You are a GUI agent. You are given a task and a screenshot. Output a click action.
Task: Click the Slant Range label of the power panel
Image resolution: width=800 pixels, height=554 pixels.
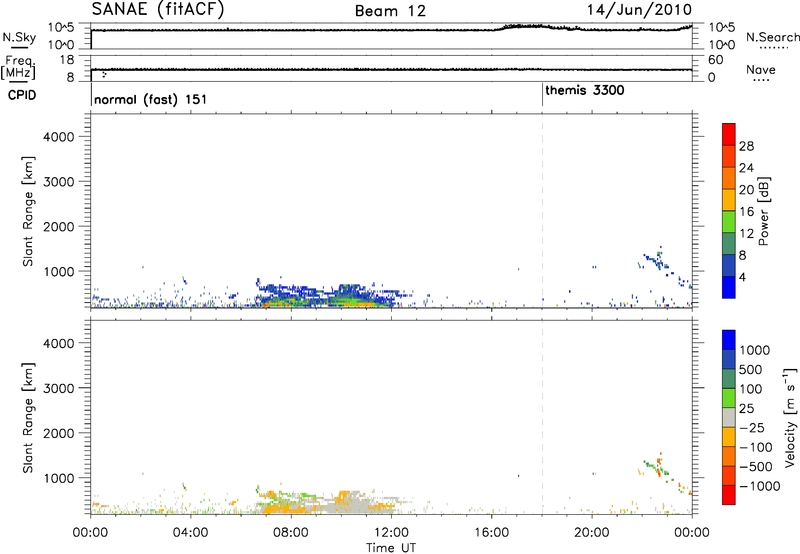(28, 211)
